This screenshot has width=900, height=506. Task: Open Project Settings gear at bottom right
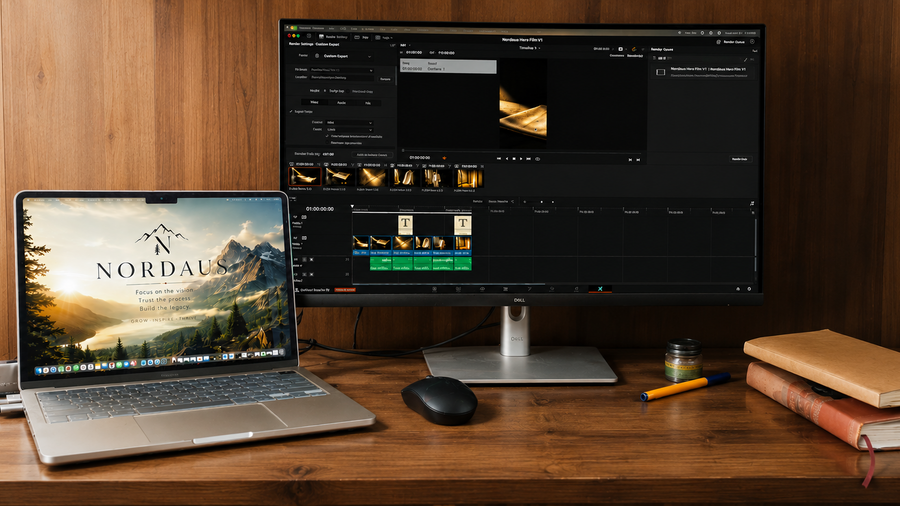point(749,289)
